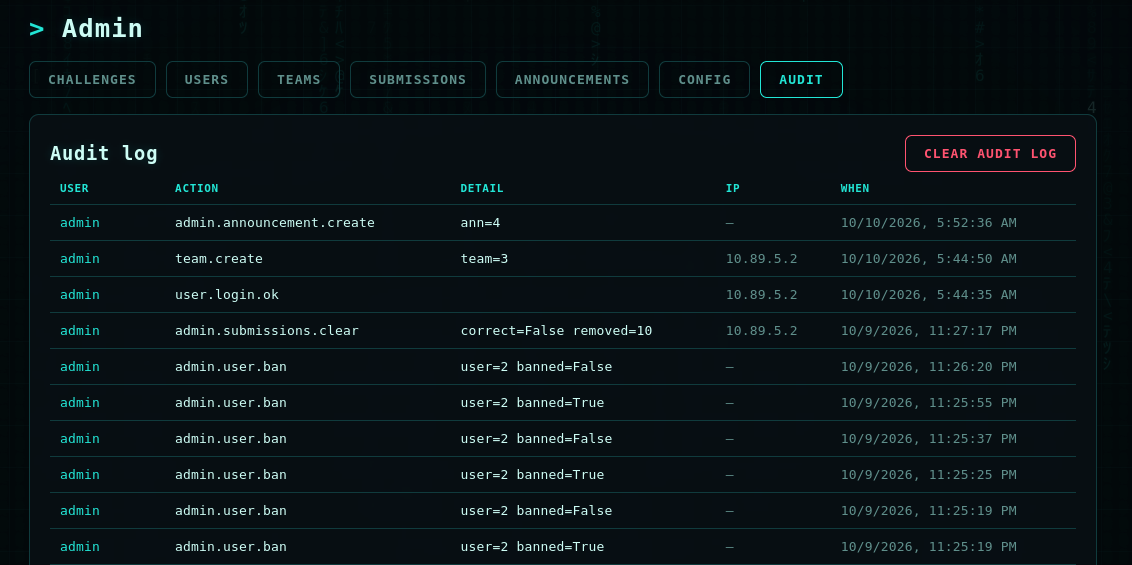
Task: Click timestamp 10/9/2026, 11:25:55 PM
Action: [928, 403]
